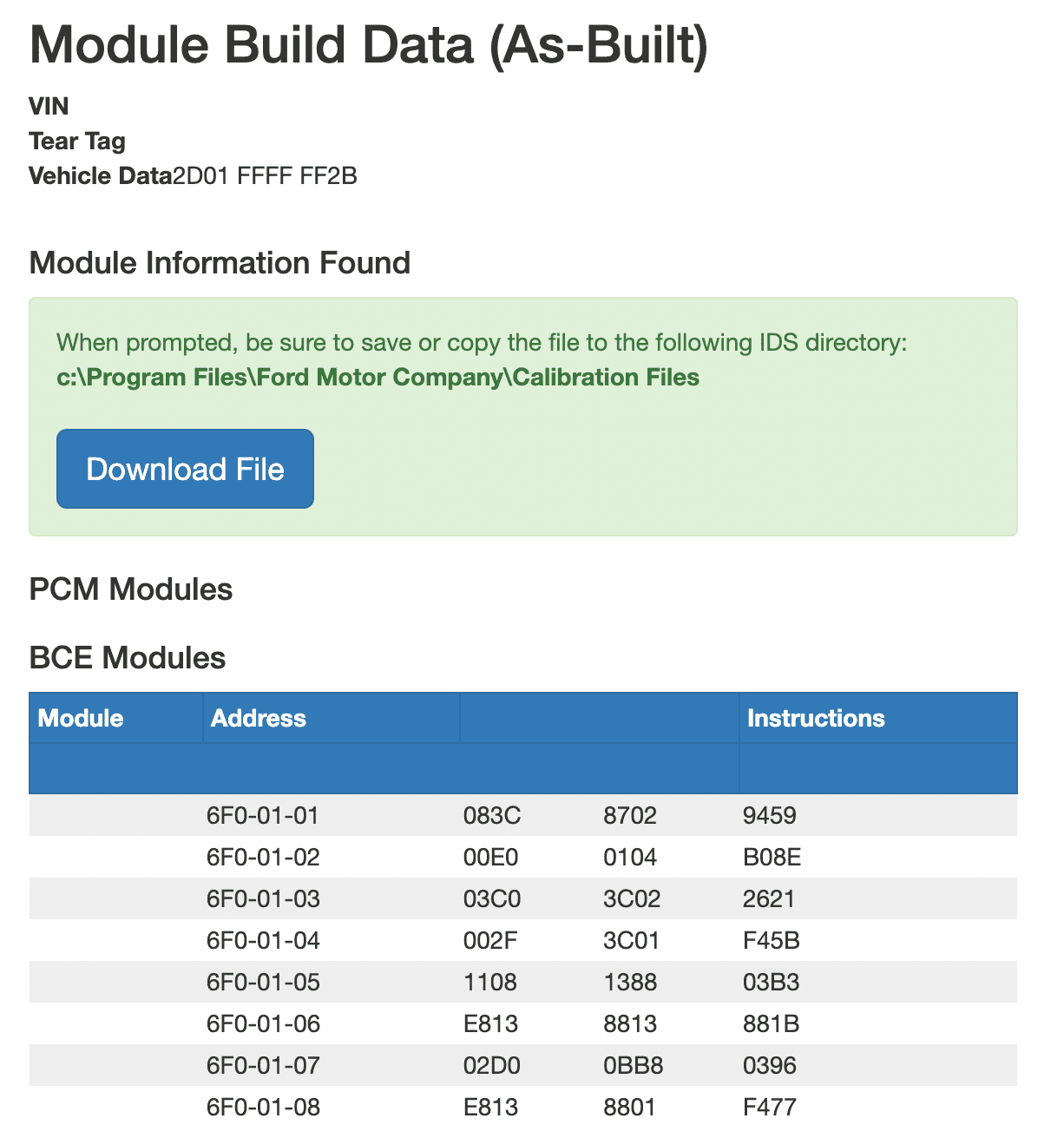The width and height of the screenshot is (1064, 1125).
Task: Click the PCM Modules heading
Action: pos(131,589)
